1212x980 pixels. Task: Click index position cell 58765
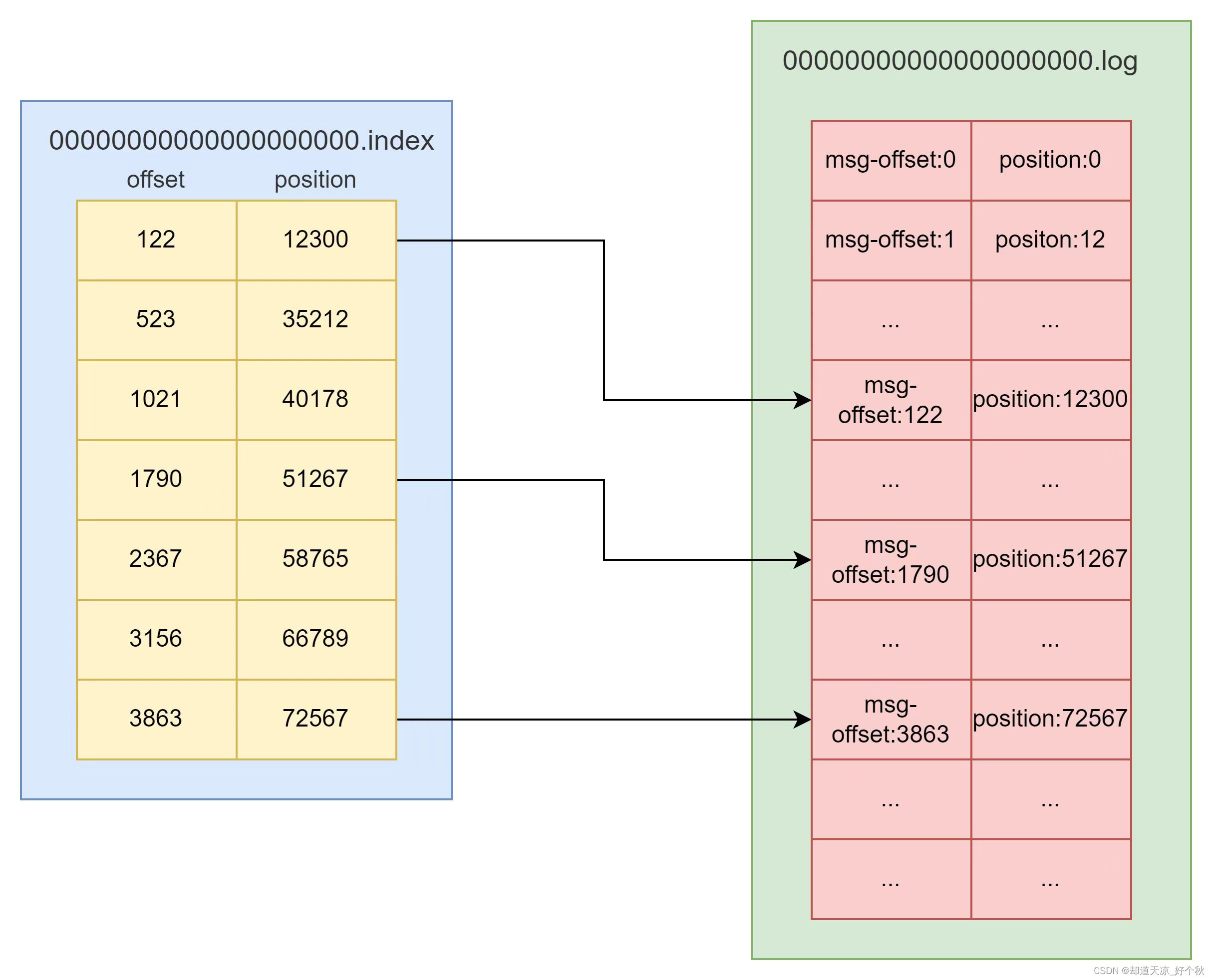pyautogui.click(x=316, y=559)
